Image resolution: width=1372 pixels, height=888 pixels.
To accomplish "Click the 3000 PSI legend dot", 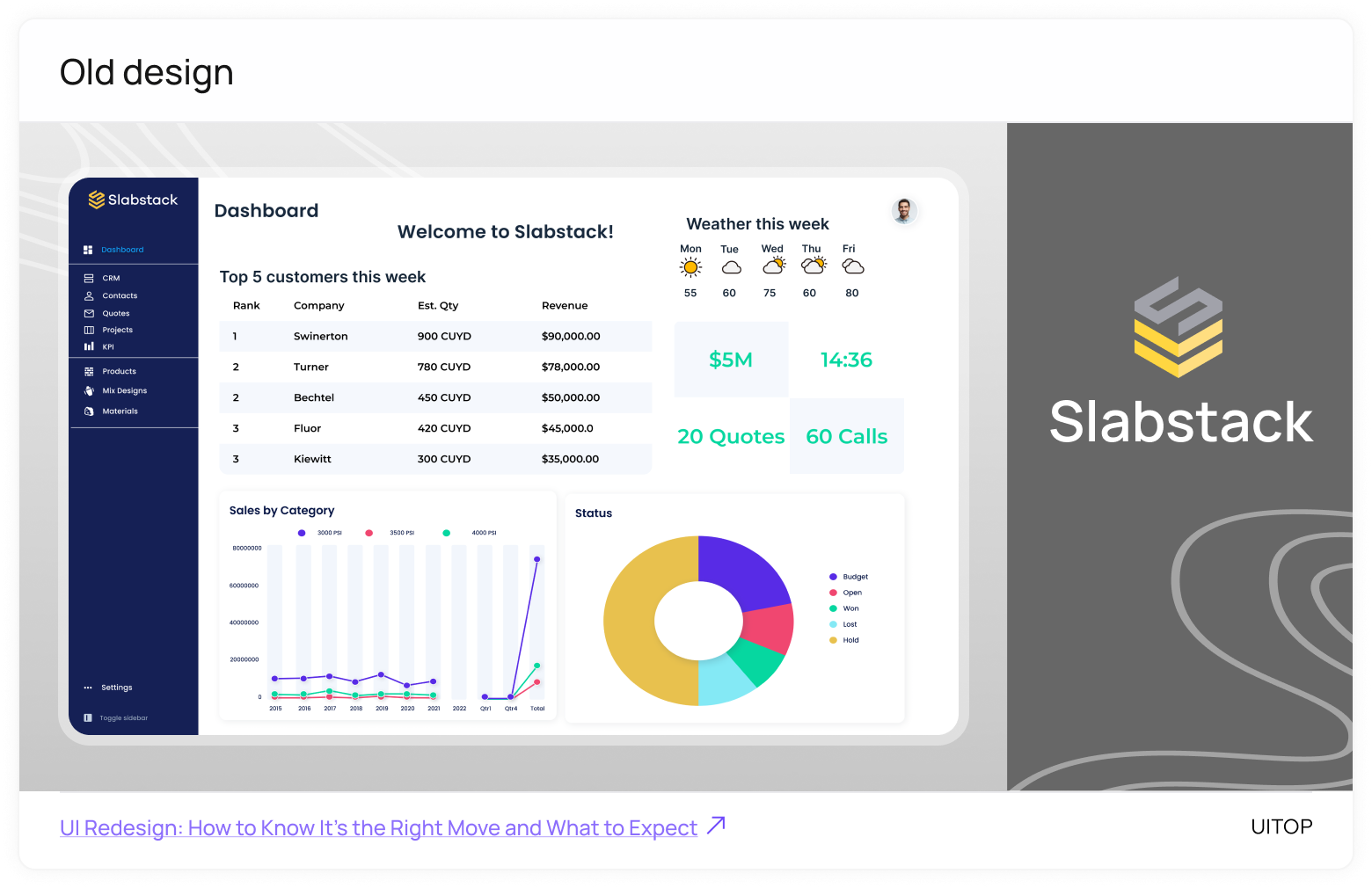I will 302,533.
